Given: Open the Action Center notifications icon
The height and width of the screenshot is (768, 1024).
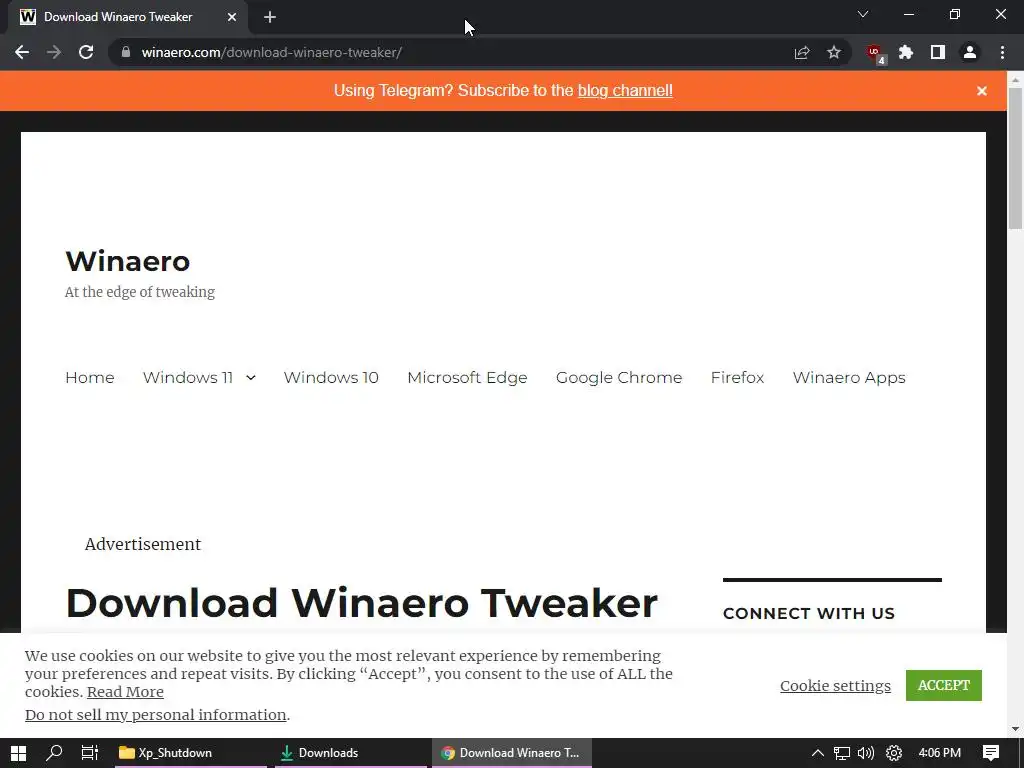Looking at the screenshot, I should (x=991, y=753).
